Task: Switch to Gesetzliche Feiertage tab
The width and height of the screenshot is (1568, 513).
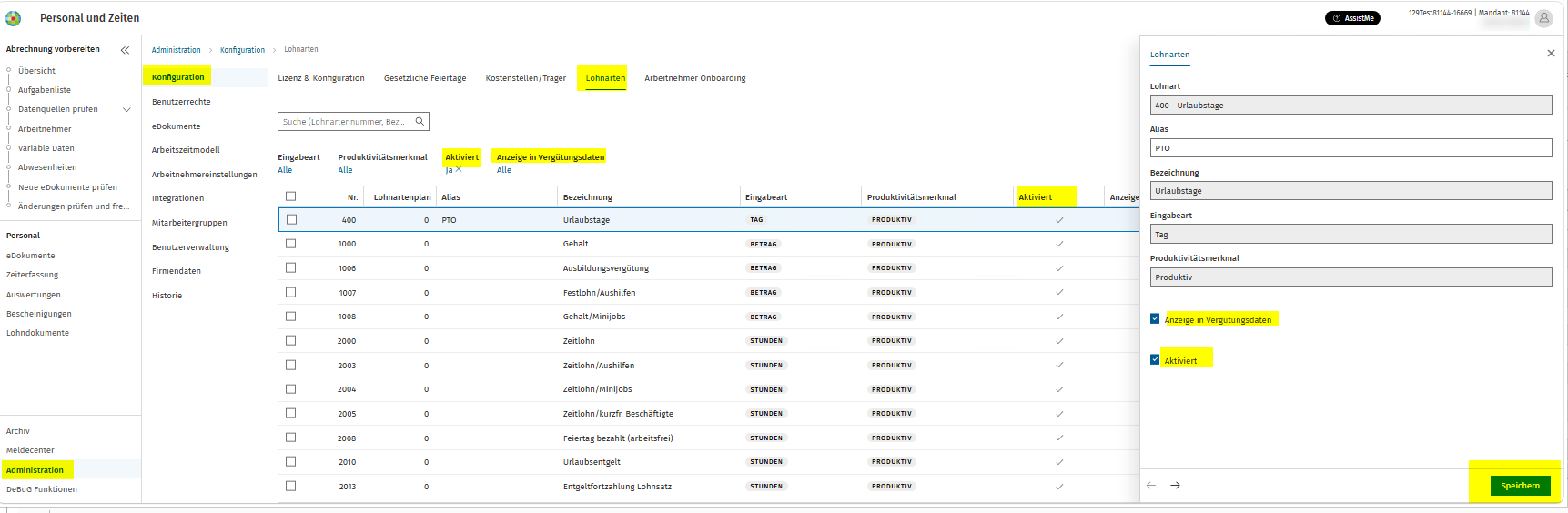Action: 425,78
